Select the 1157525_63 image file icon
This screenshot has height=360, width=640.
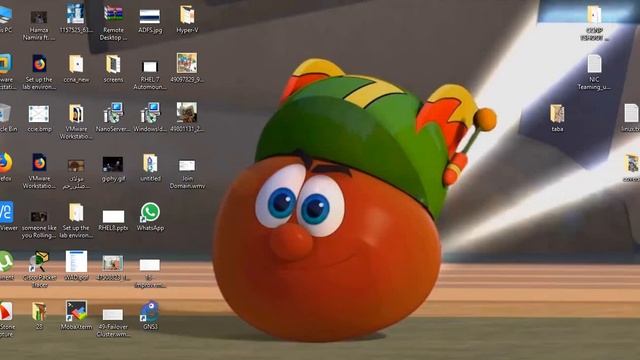point(76,13)
